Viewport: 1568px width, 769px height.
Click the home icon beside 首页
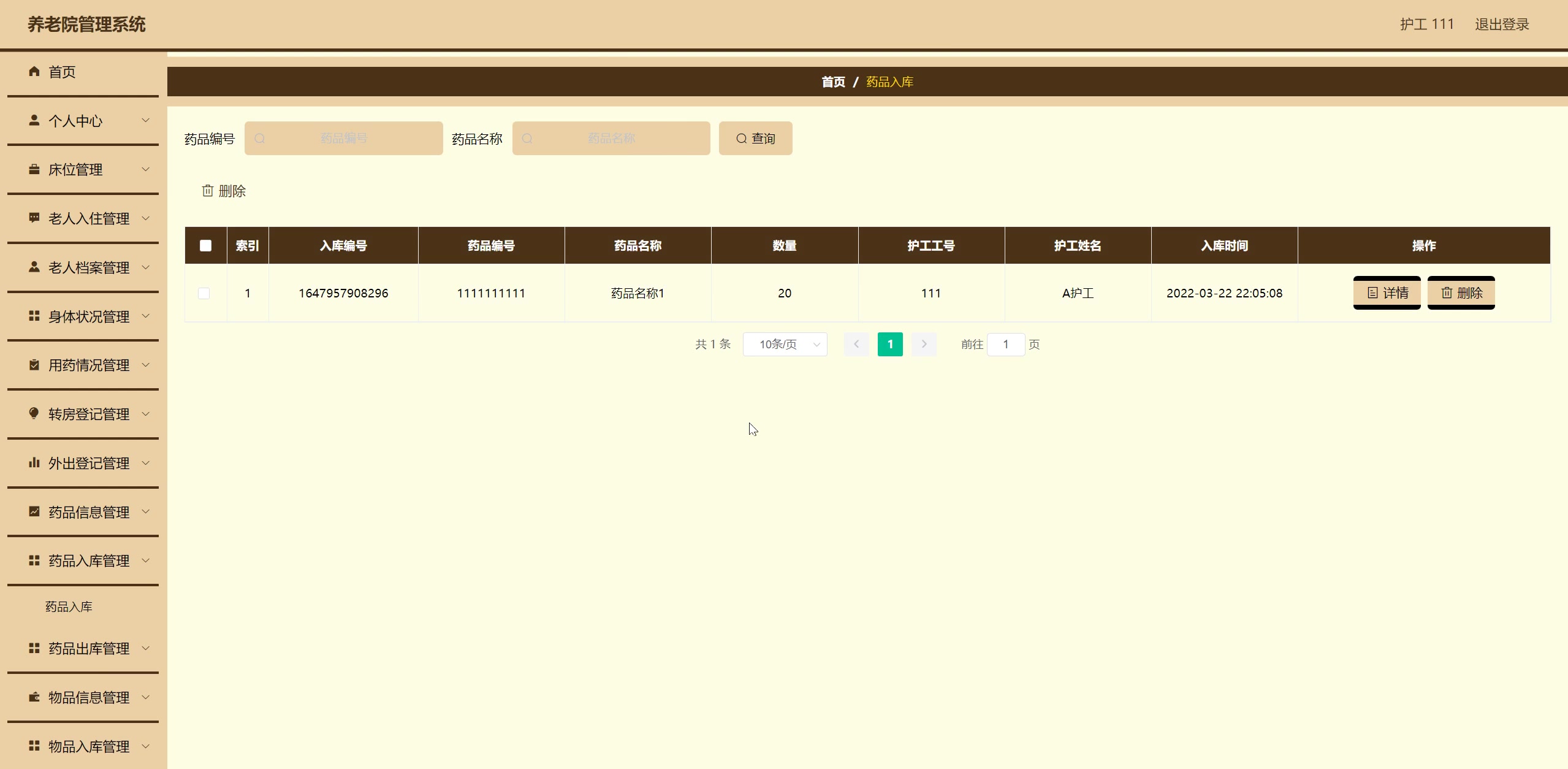pos(34,72)
